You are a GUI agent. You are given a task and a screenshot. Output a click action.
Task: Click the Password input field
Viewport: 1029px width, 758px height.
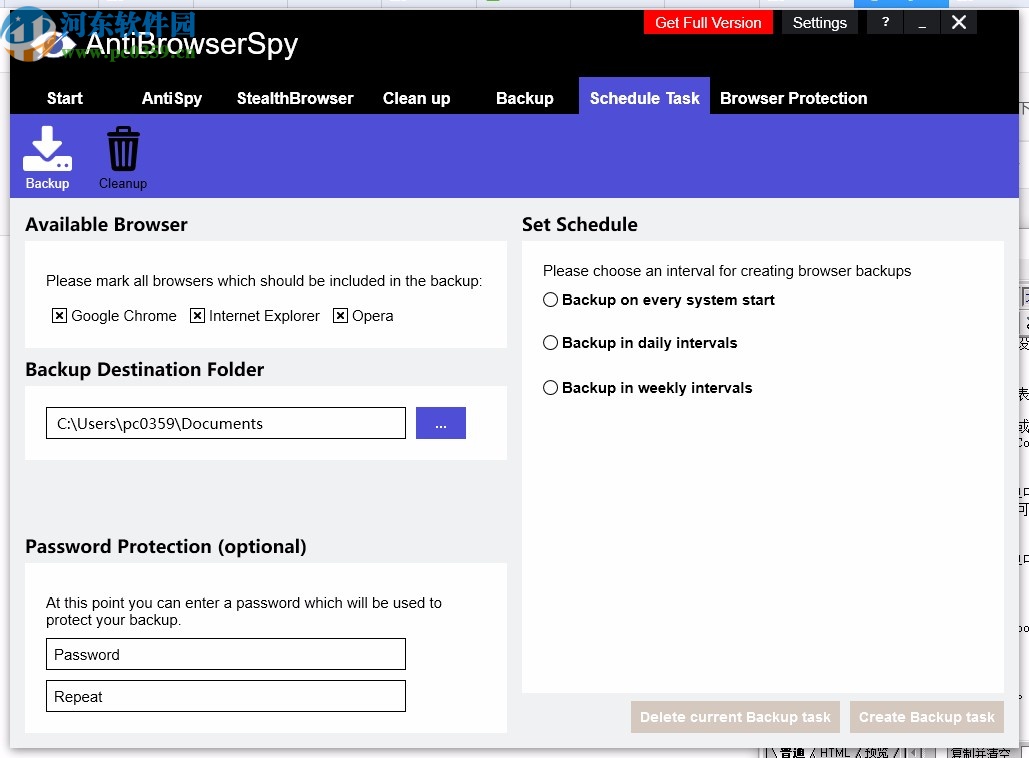pos(225,654)
